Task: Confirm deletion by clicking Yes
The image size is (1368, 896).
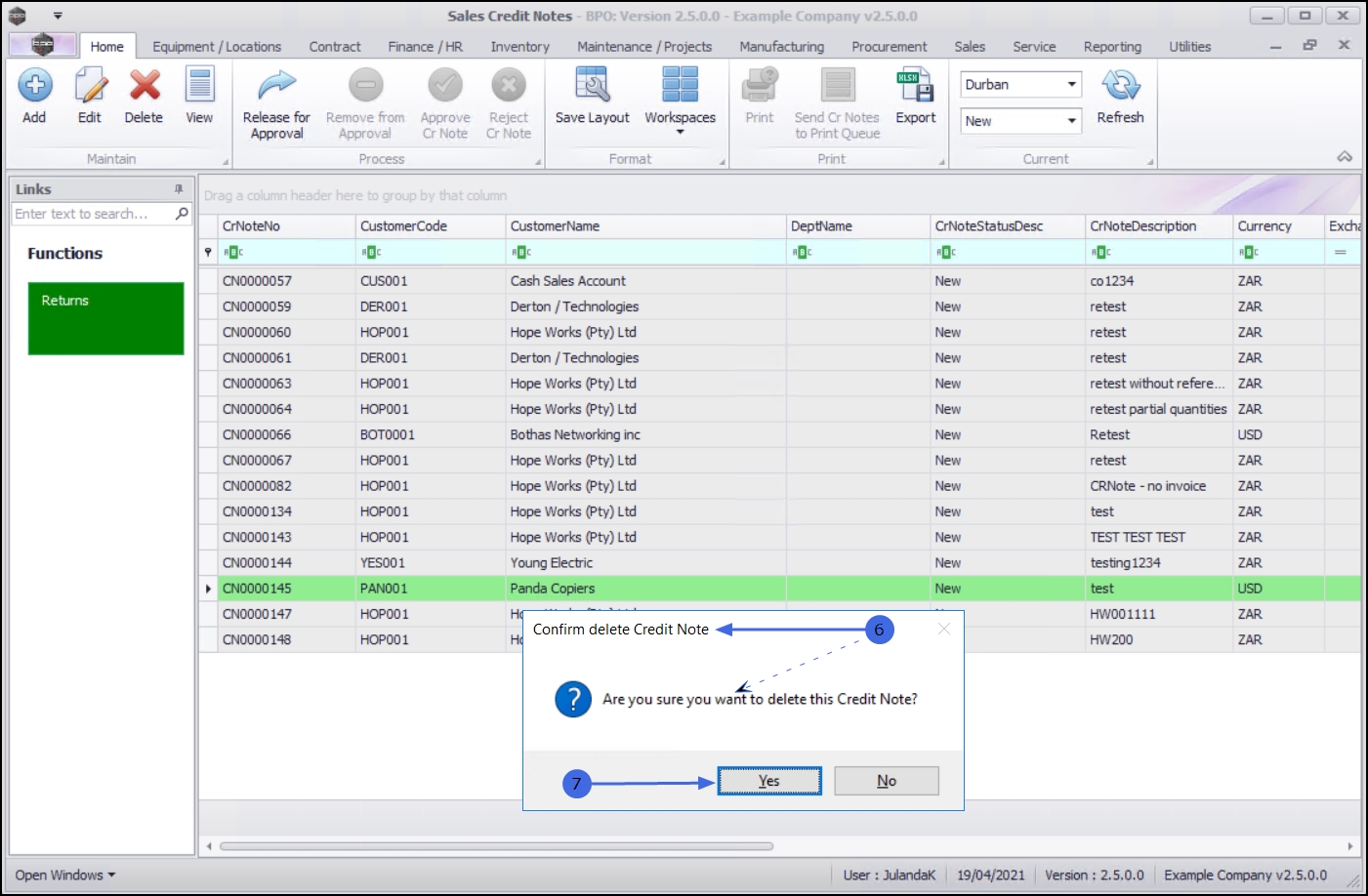Action: (769, 781)
